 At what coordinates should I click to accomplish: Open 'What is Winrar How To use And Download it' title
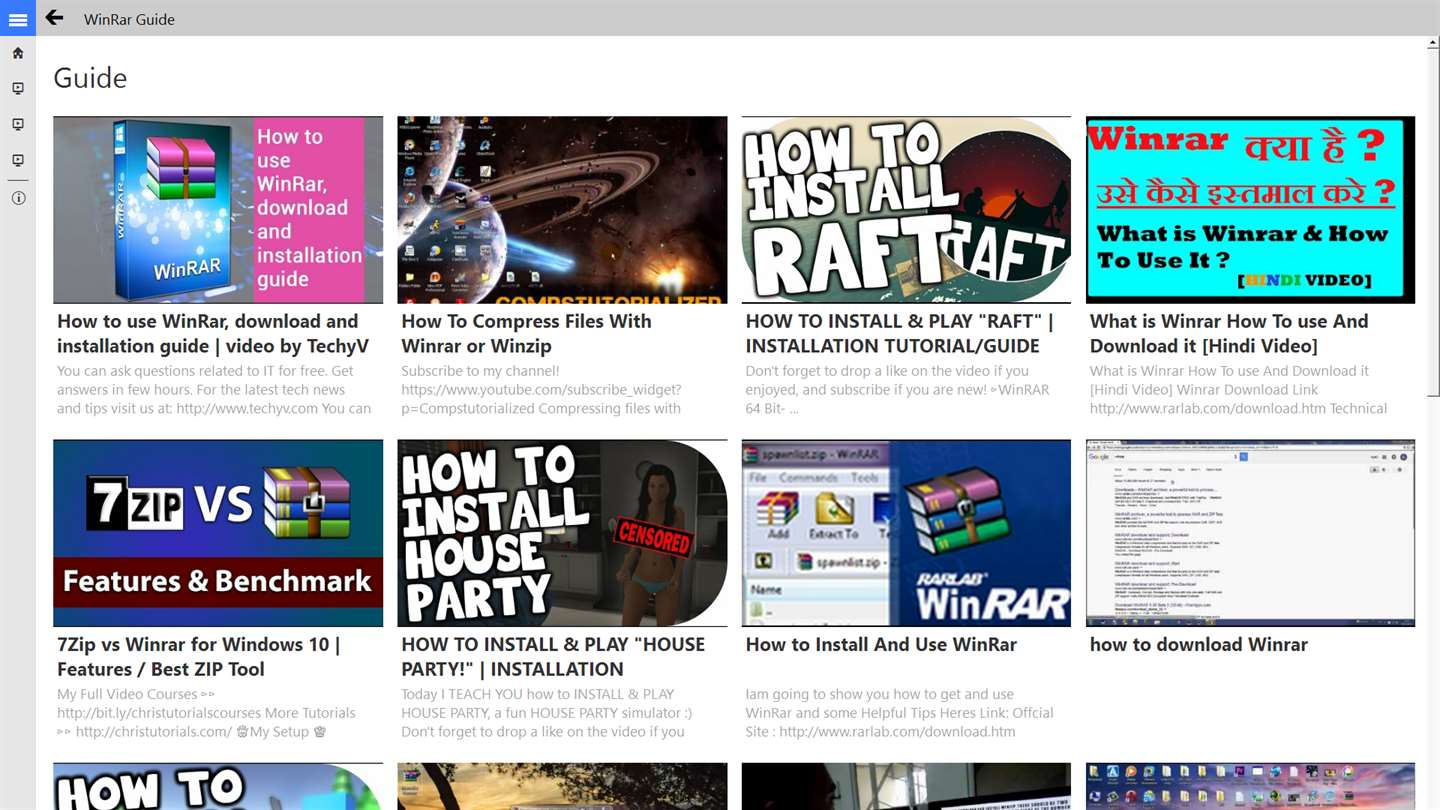click(1229, 334)
